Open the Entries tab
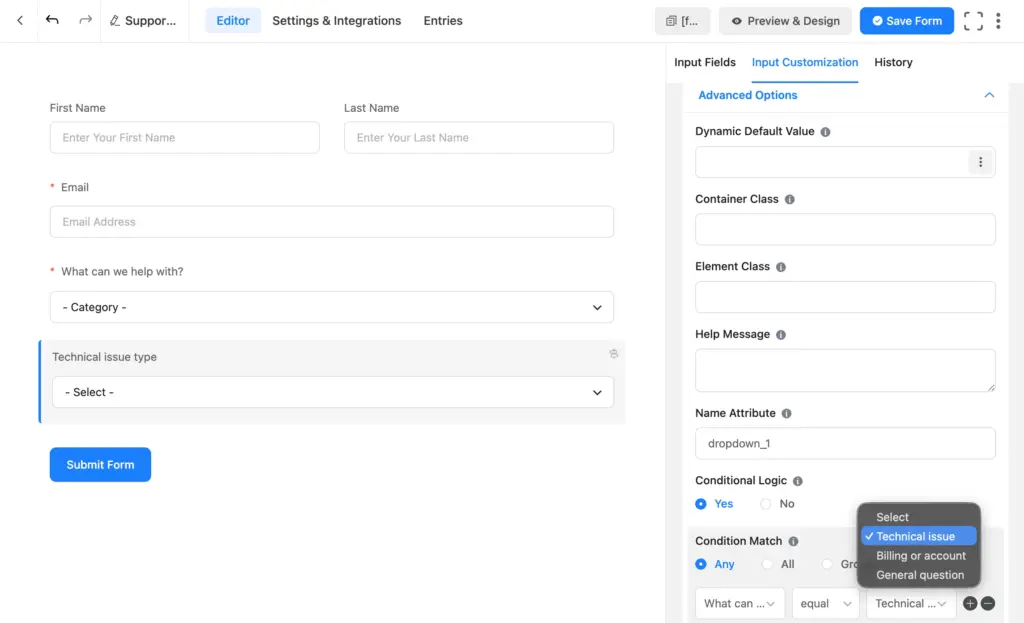 pos(443,21)
